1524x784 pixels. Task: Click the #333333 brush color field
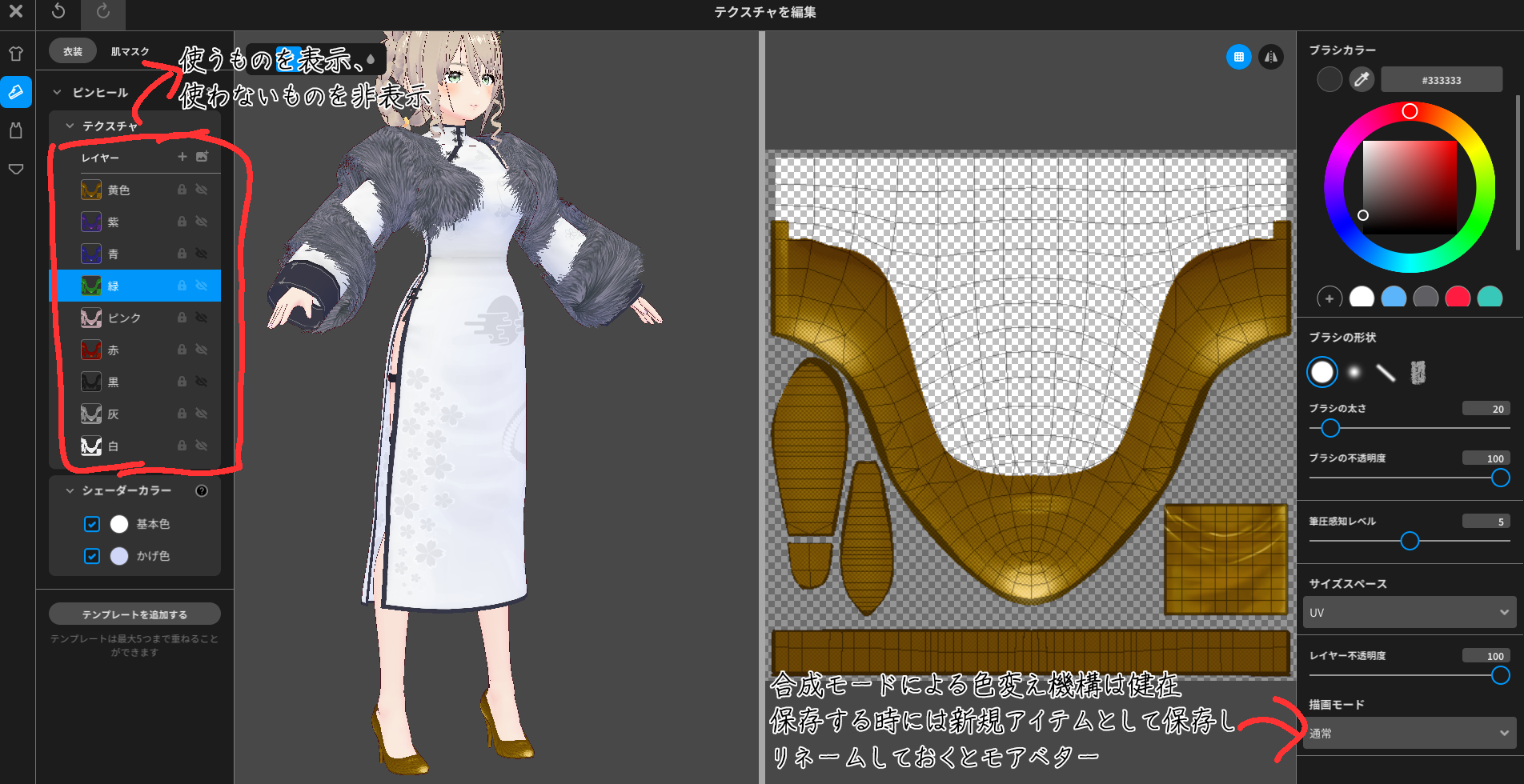1442,79
